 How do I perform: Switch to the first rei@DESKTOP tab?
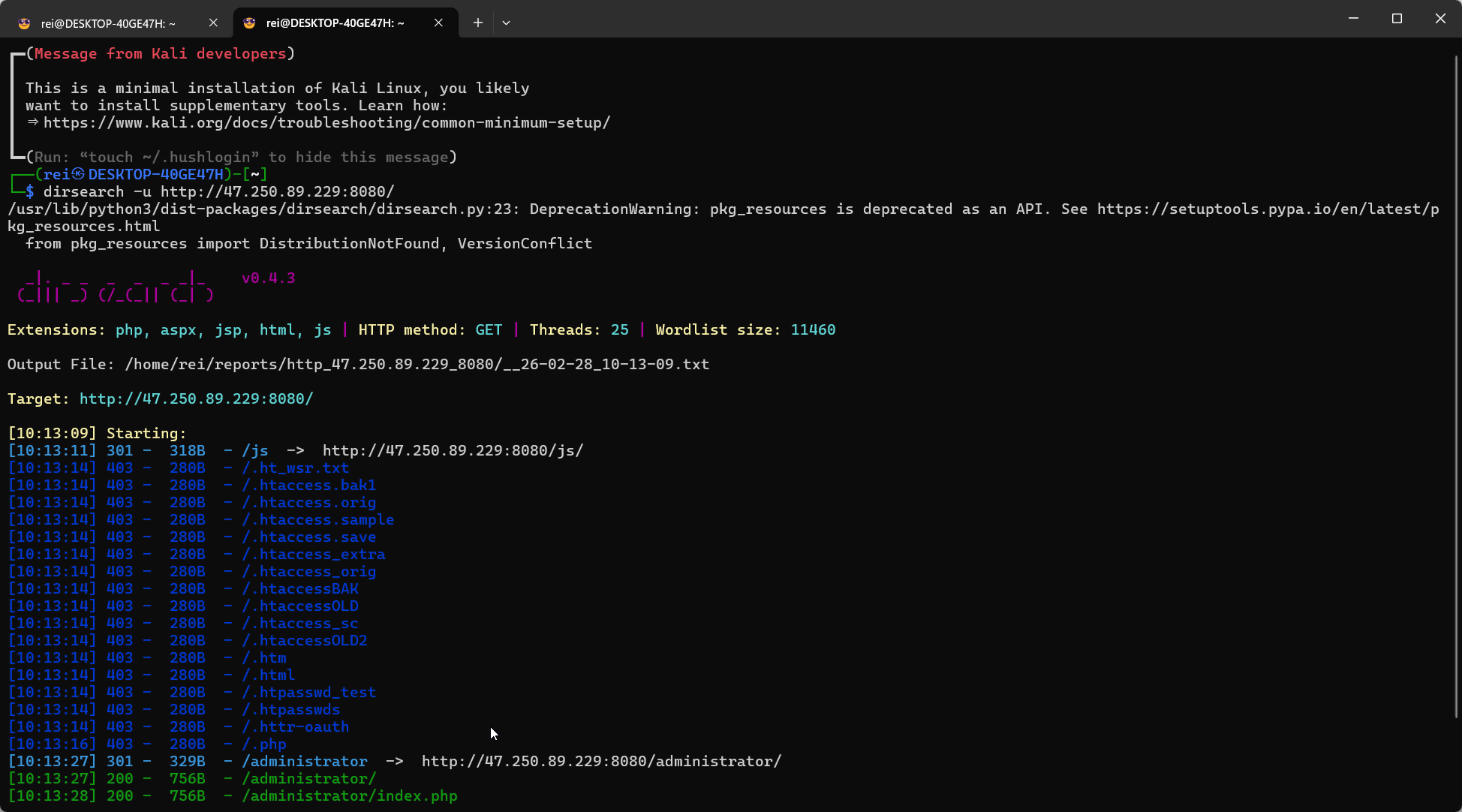point(108,23)
